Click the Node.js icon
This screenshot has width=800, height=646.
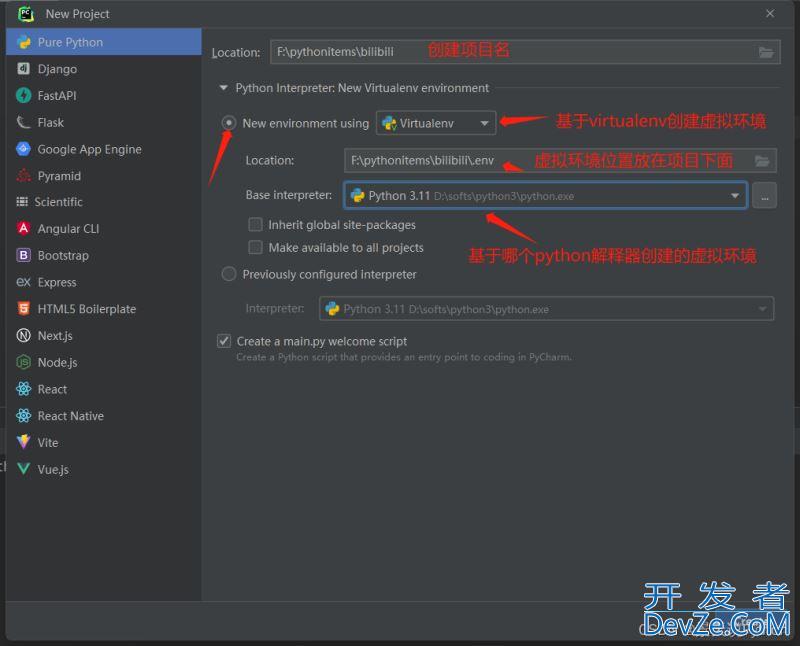(x=23, y=362)
